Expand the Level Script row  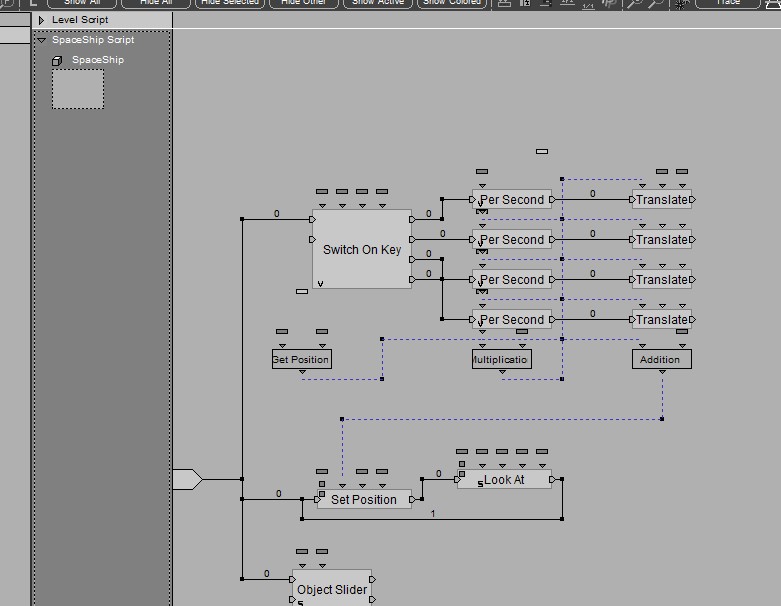[41, 20]
